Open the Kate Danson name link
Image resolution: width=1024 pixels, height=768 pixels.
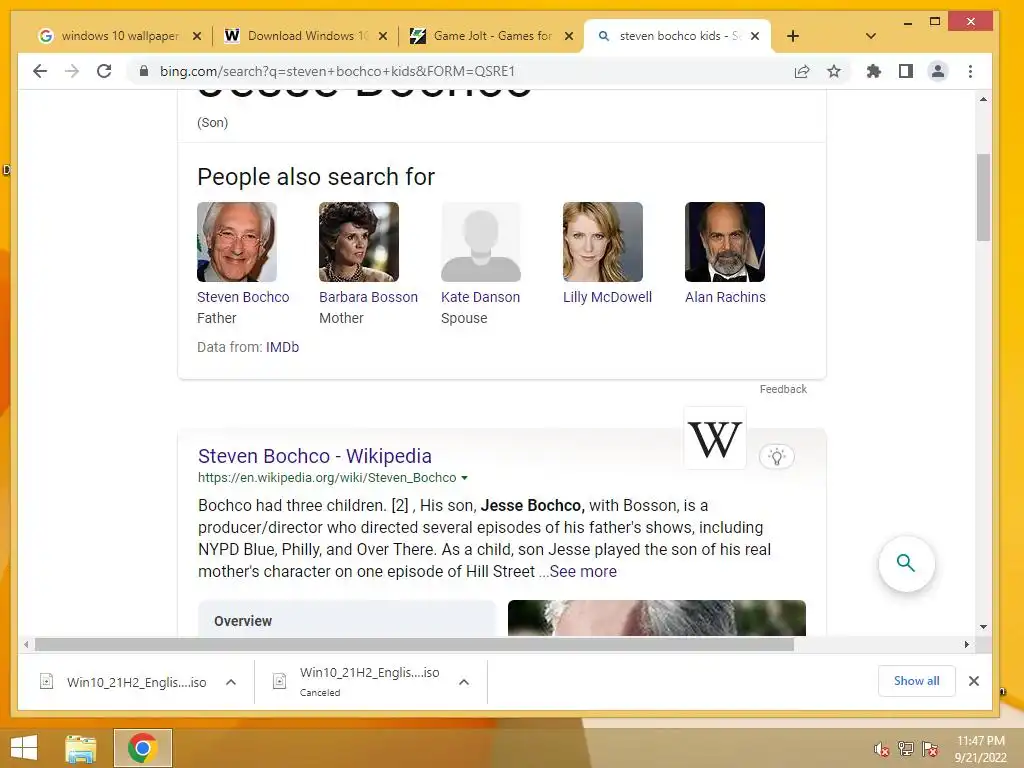pyautogui.click(x=481, y=297)
